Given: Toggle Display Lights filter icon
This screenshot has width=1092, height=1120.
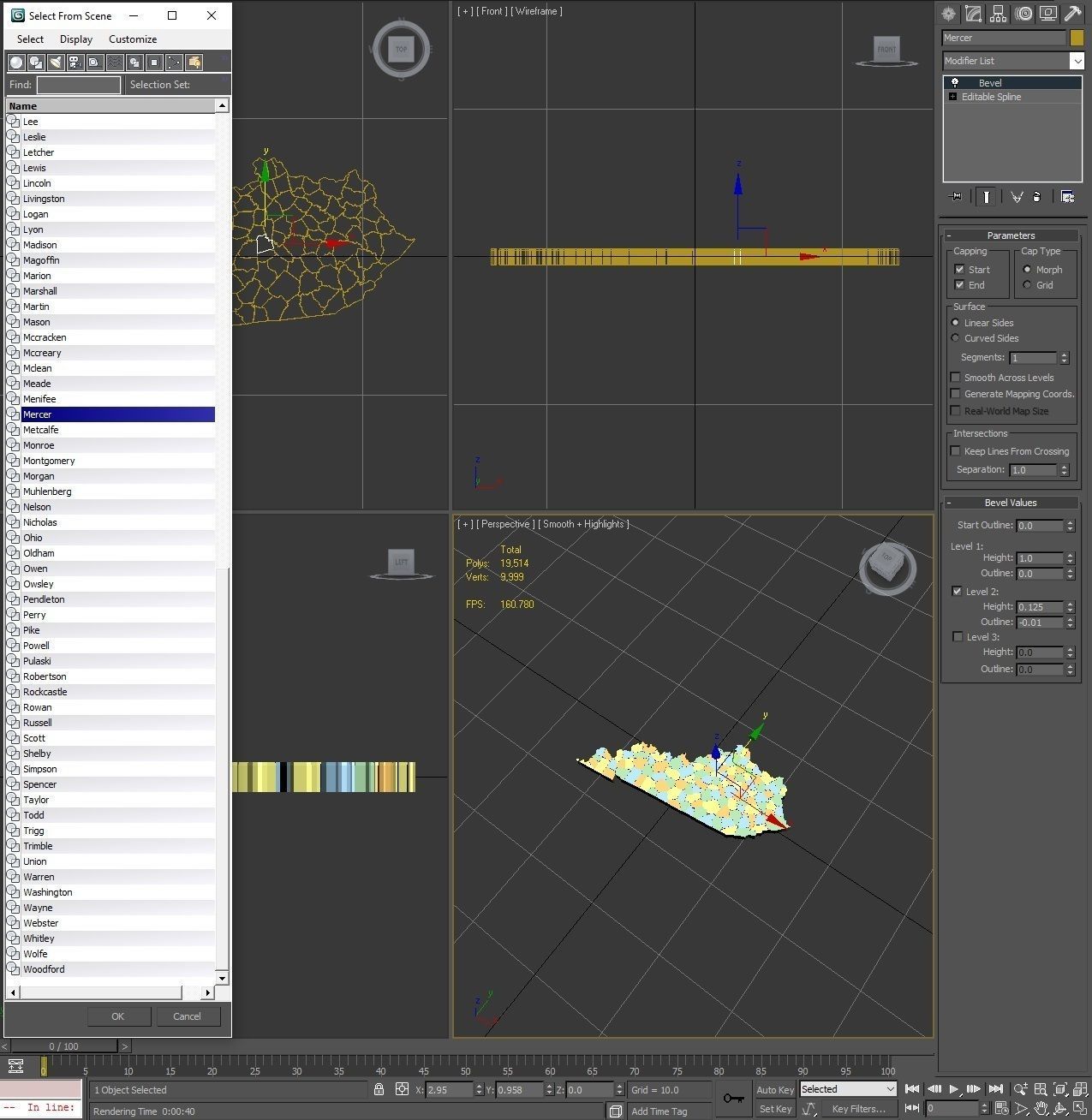Looking at the screenshot, I should pyautogui.click(x=56, y=63).
